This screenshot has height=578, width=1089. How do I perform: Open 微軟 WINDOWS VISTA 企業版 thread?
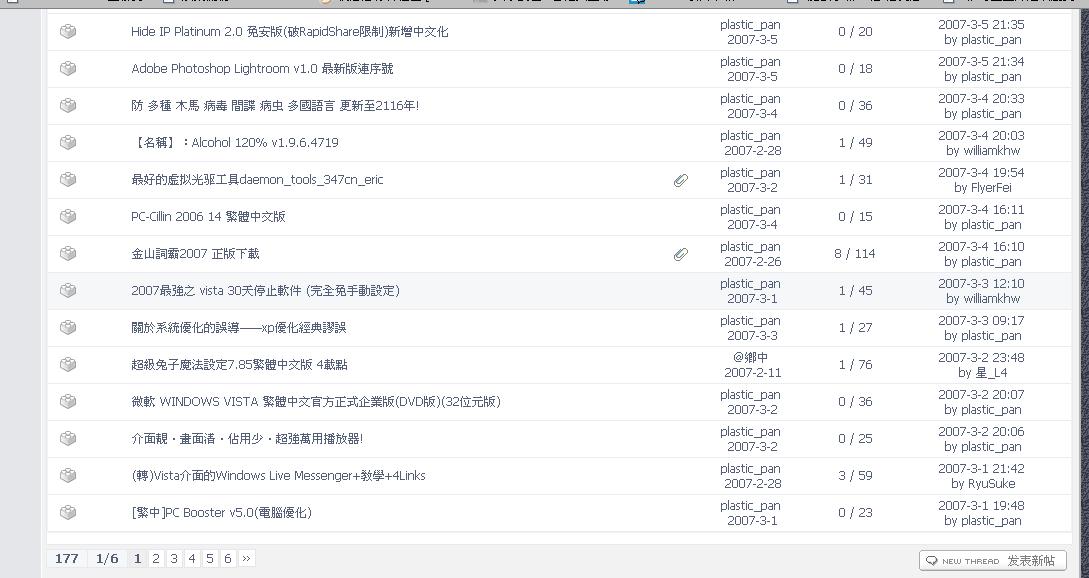(316, 402)
